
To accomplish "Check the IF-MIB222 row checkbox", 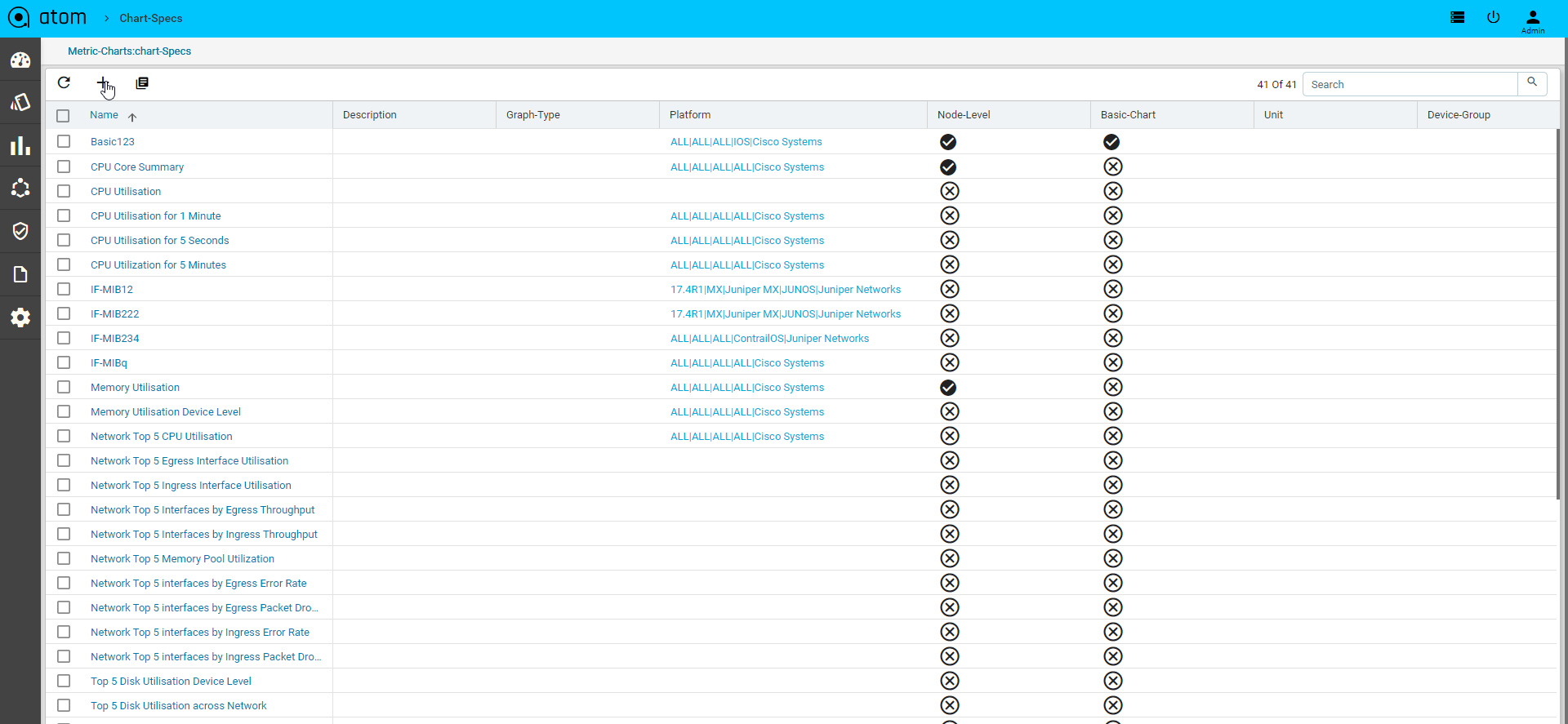I will point(64,313).
